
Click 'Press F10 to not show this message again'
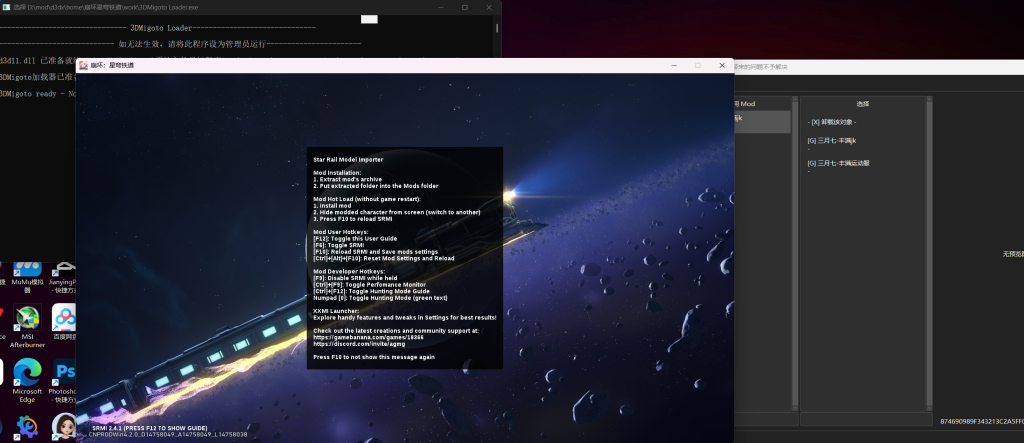(x=374, y=357)
